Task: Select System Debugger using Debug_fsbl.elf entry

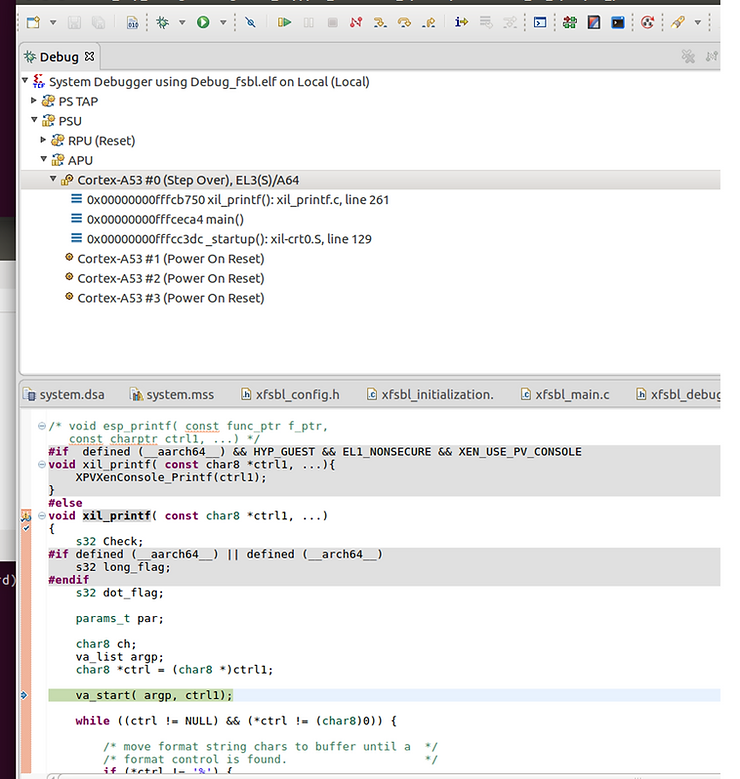Action: pyautogui.click(x=209, y=81)
